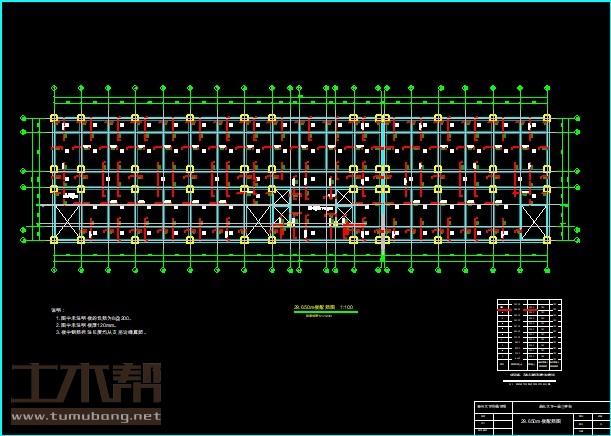Image resolution: width=611 pixels, height=436 pixels.
Task: Click the 土木帮 watermark logo
Action: click(85, 385)
